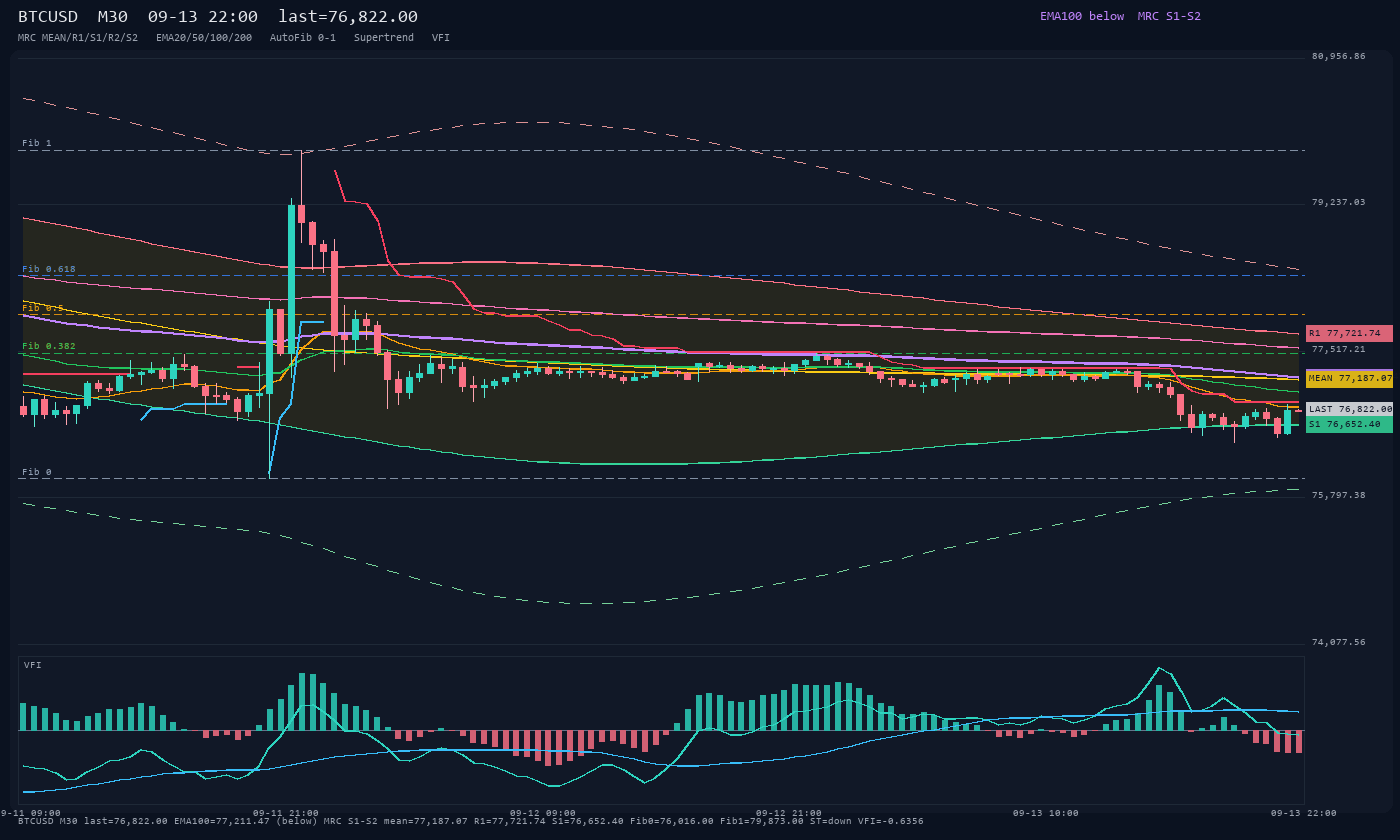Select the 80,956.86 price axis label
The image size is (1400, 840).
1338,56
